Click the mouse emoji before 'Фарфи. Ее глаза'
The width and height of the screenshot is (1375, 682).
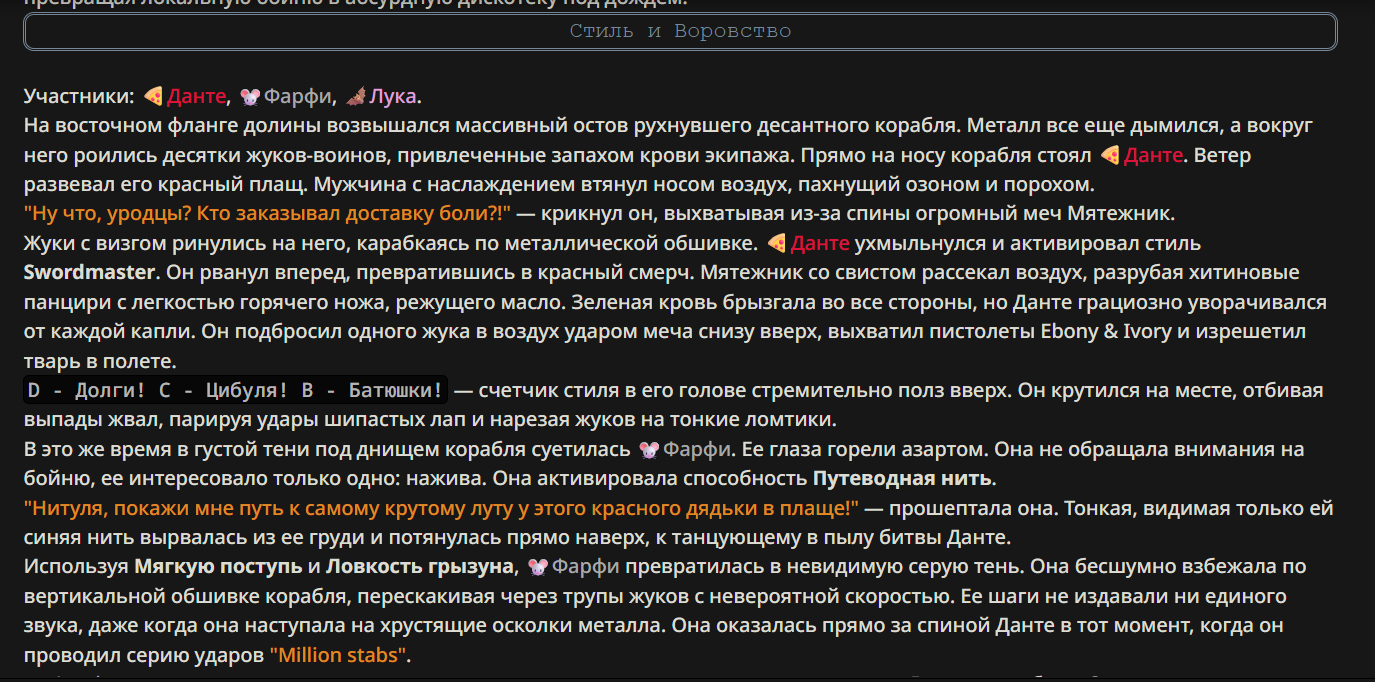650,450
